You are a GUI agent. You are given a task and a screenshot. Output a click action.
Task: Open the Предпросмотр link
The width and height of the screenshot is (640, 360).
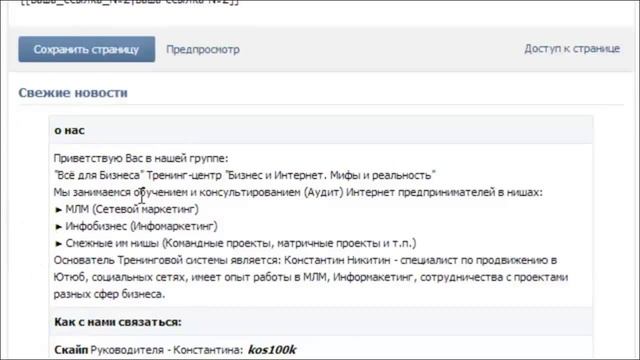pyautogui.click(x=203, y=49)
